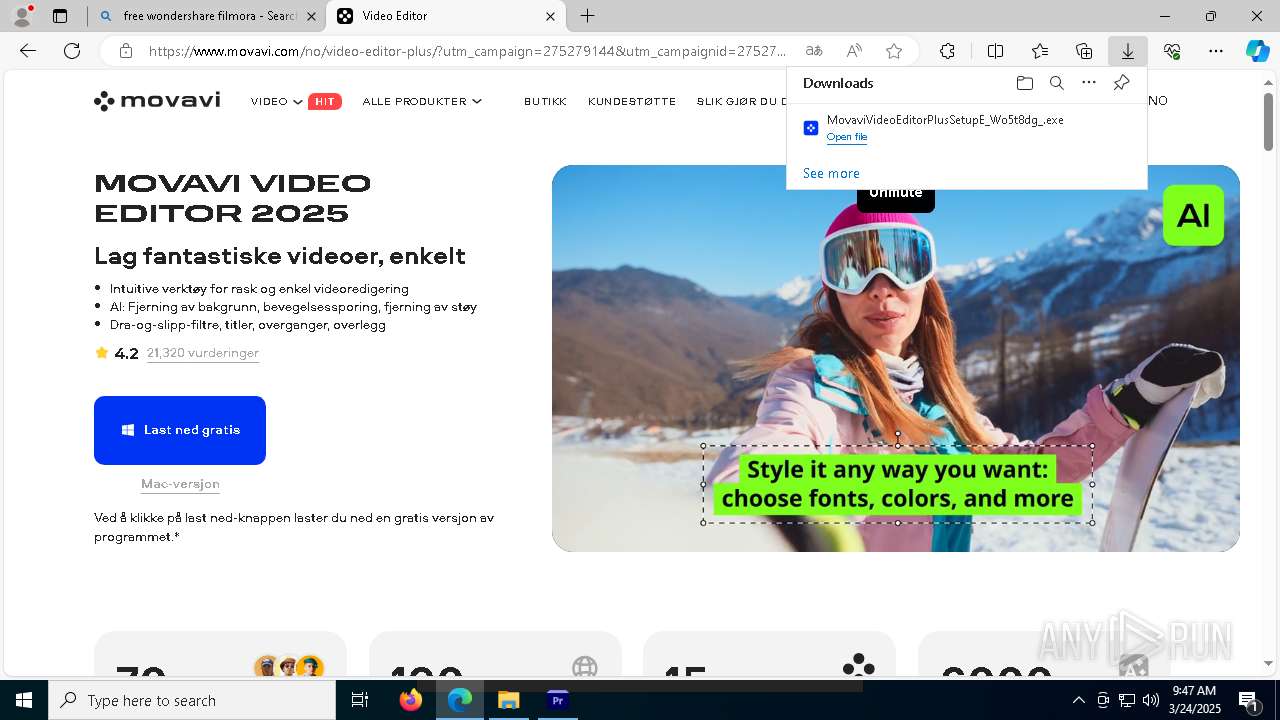Open KUNDESTØTTE menu item
The image size is (1280, 720).
pos(632,101)
